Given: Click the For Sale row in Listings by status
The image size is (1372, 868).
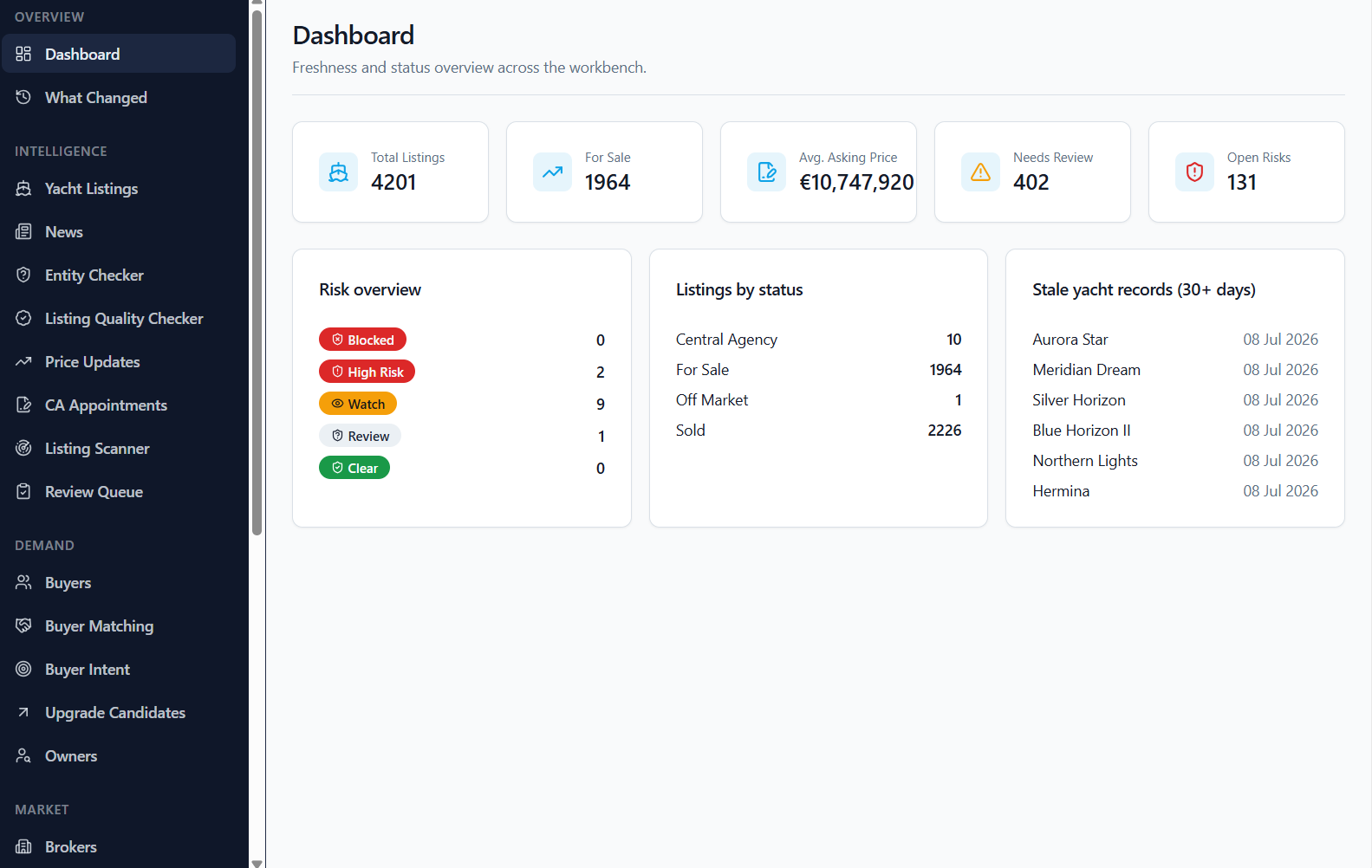Looking at the screenshot, I should 818,370.
